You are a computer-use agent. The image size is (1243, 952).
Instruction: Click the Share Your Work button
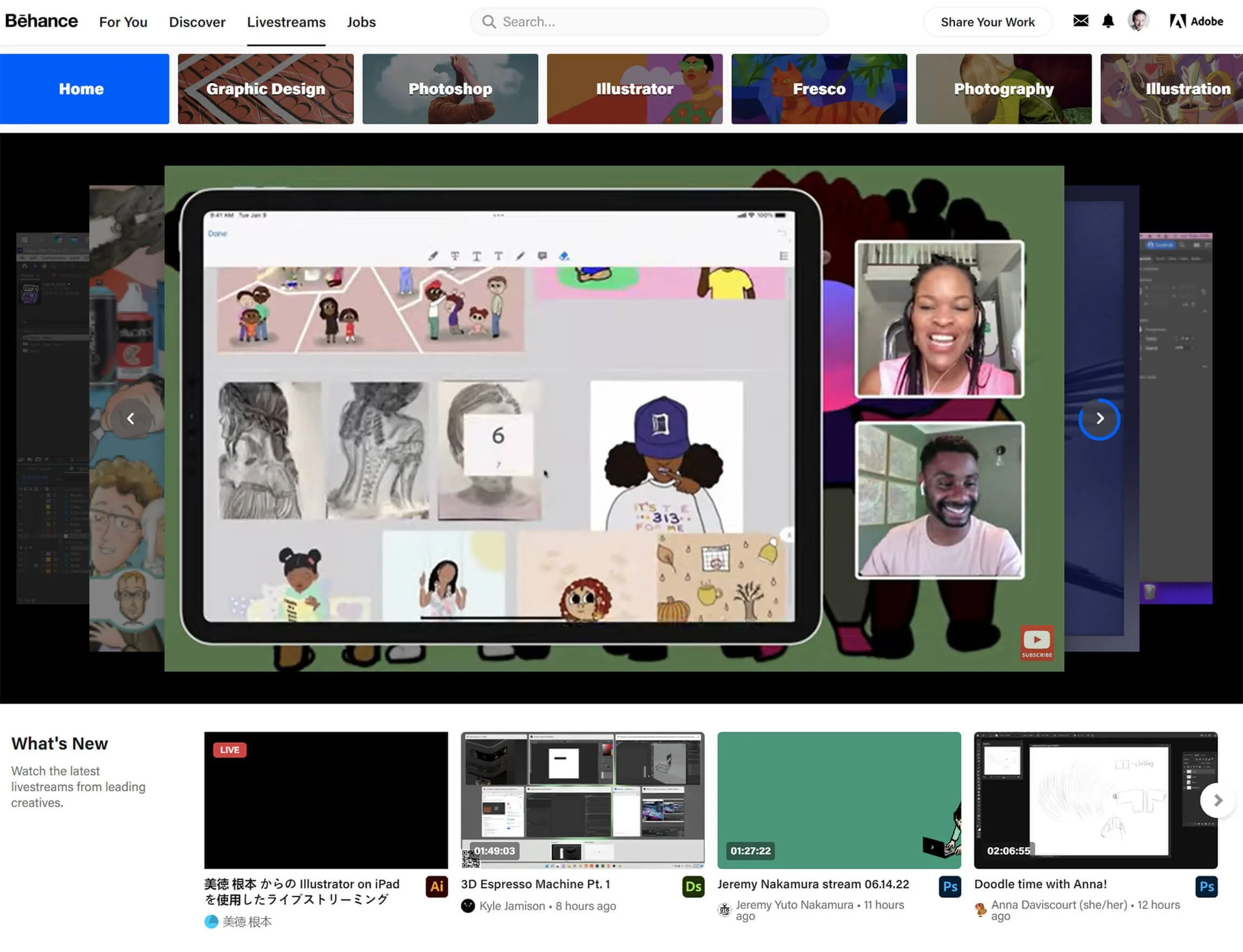coord(988,22)
